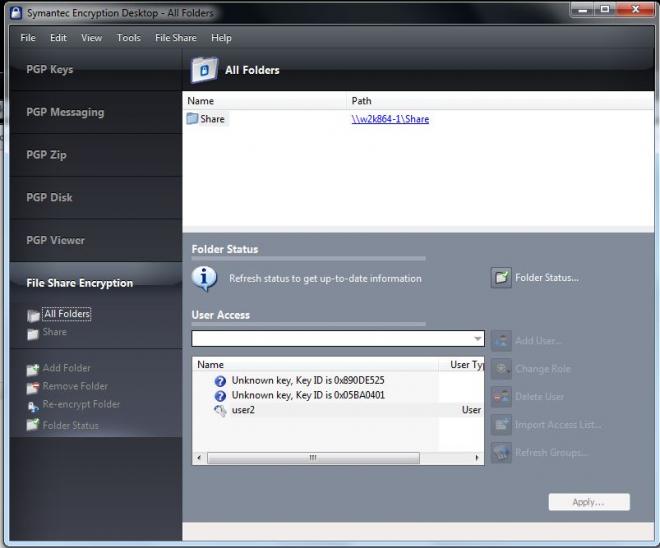Image resolution: width=660 pixels, height=548 pixels.
Task: Click Add User... button label
Action: tap(538, 341)
